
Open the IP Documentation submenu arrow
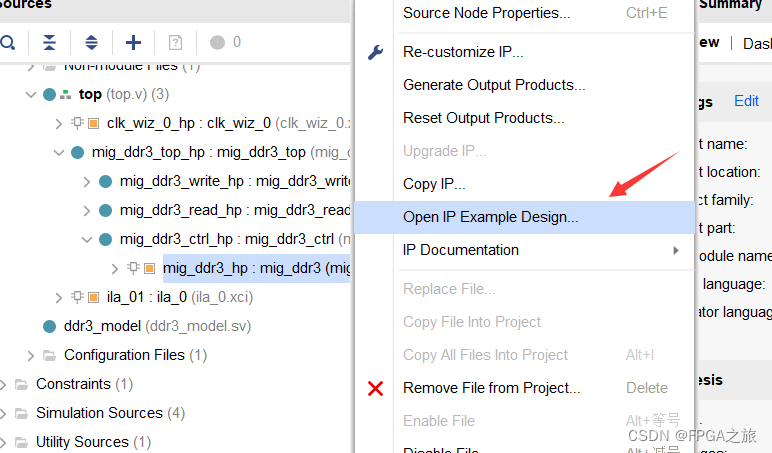[676, 250]
